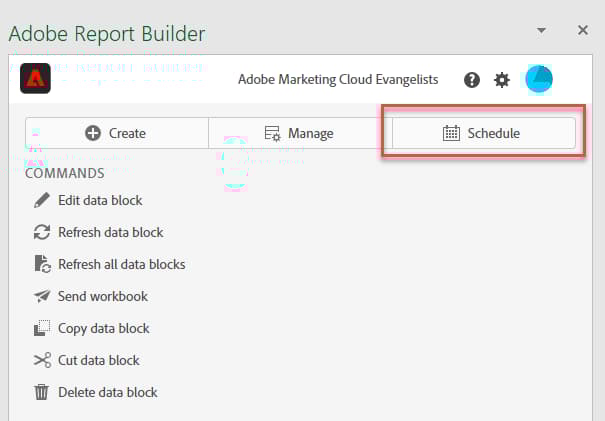Click the paper plane Send workbook icon
The image size is (605, 421).
coord(42,296)
